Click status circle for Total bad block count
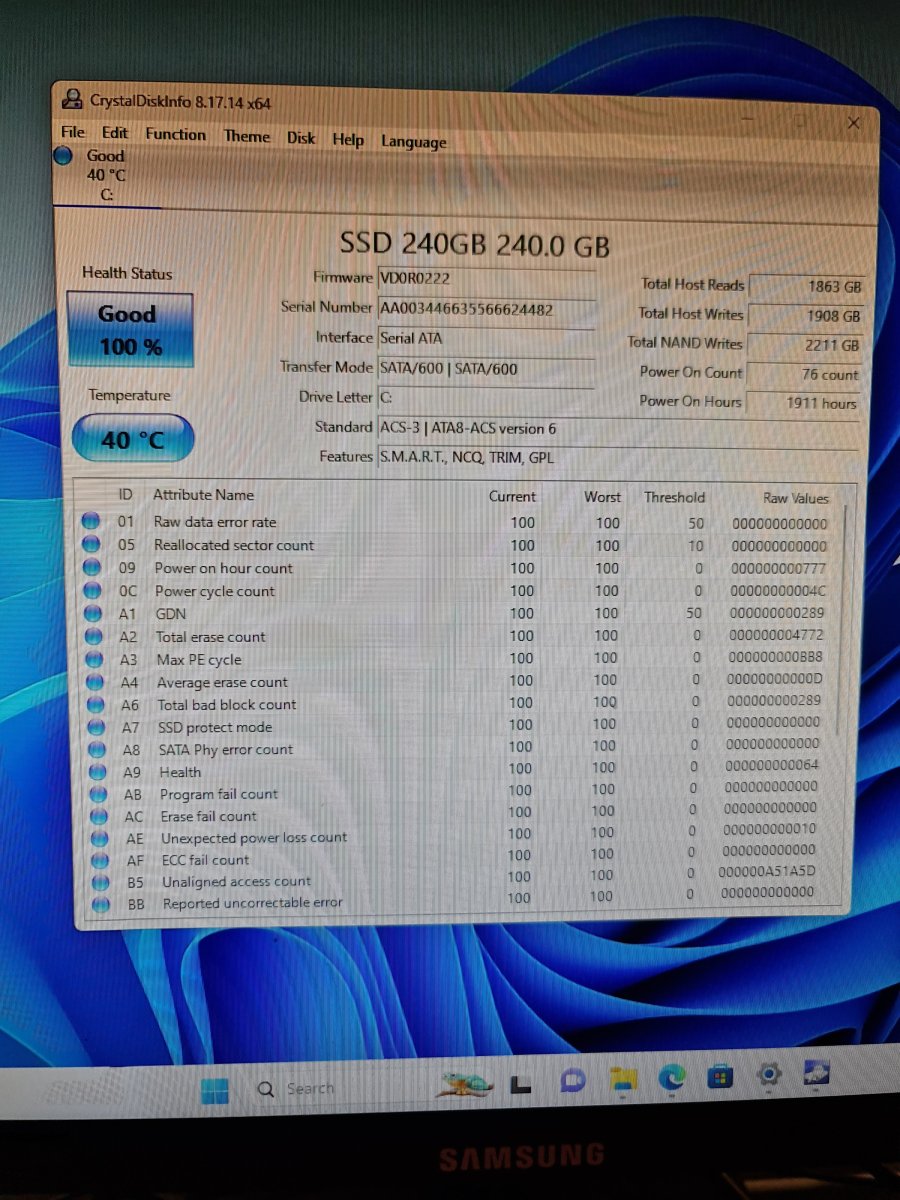 point(96,704)
